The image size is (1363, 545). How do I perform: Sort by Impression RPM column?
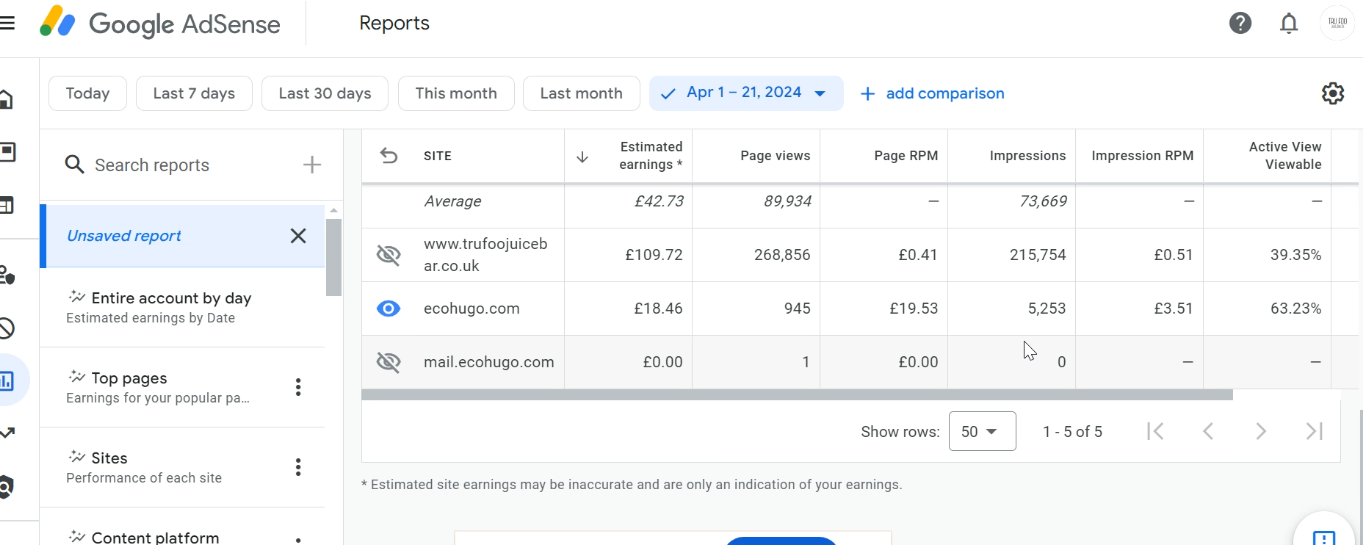1142,156
